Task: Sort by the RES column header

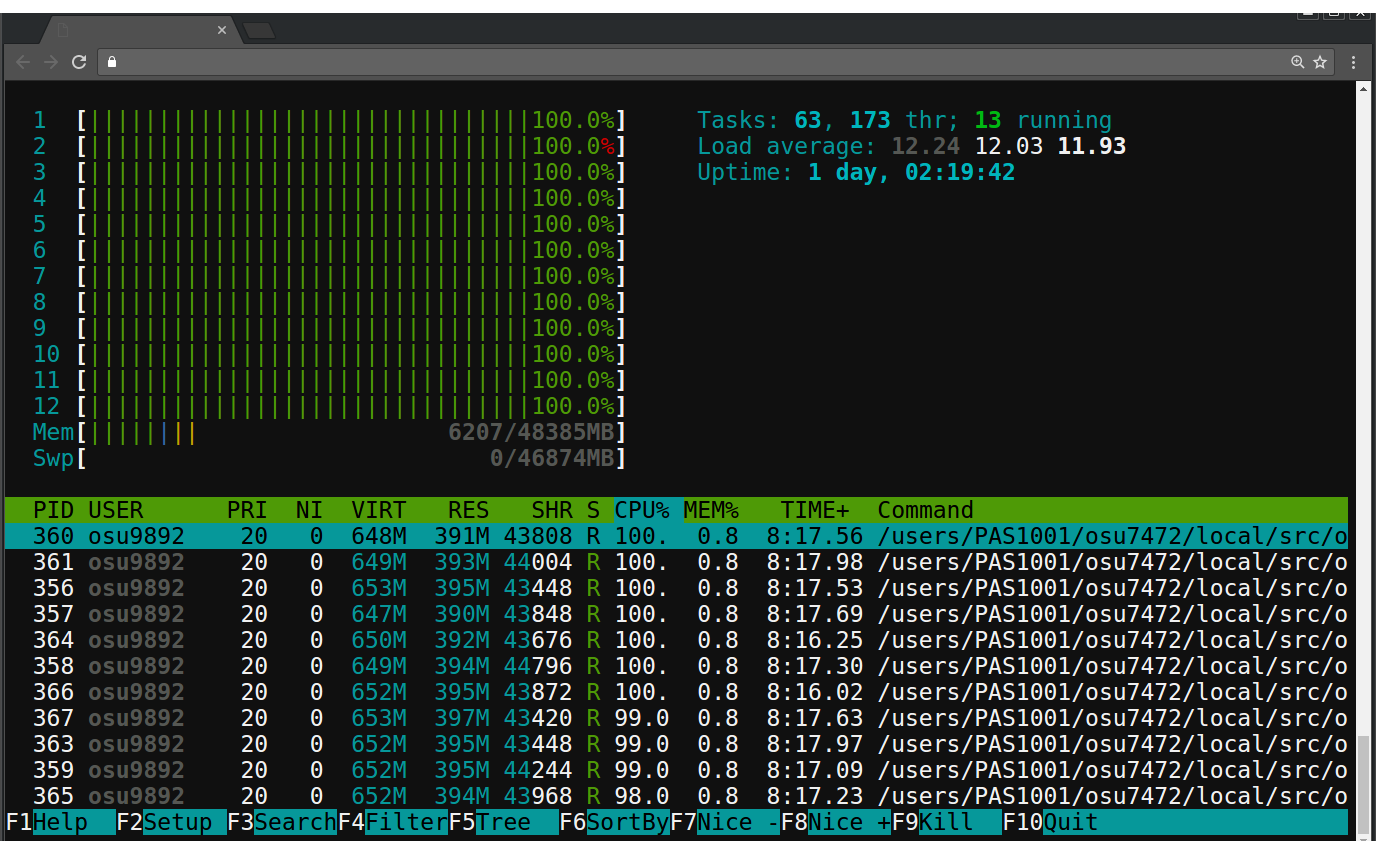Action: coord(469,510)
